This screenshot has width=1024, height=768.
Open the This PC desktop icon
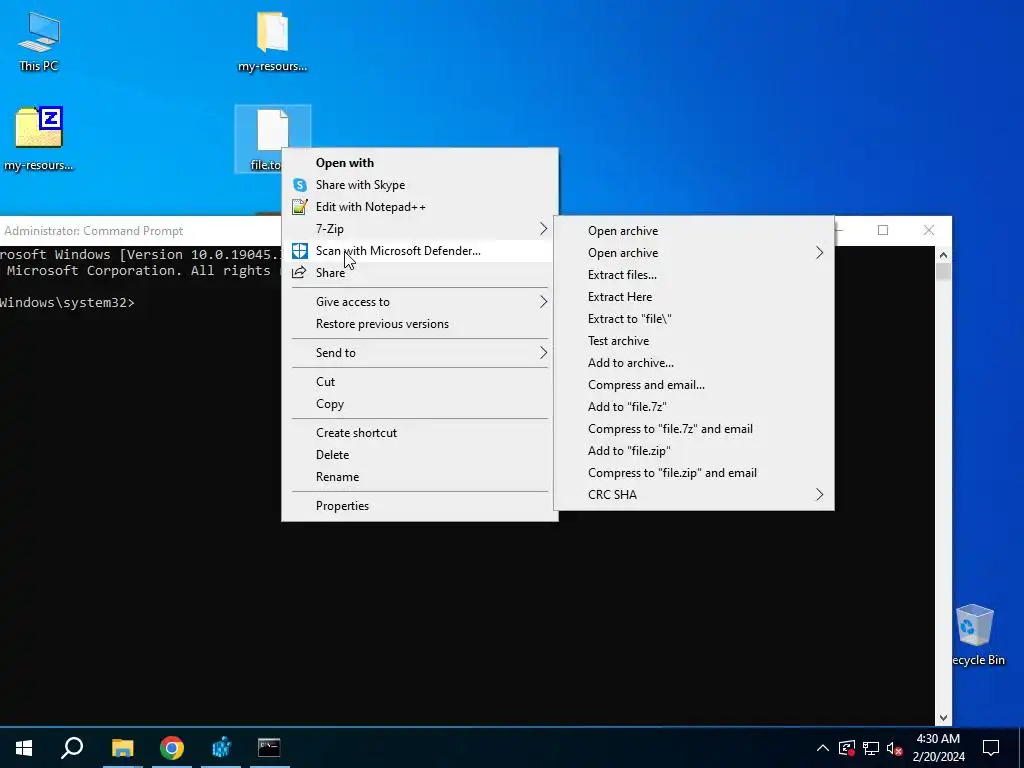(x=39, y=41)
